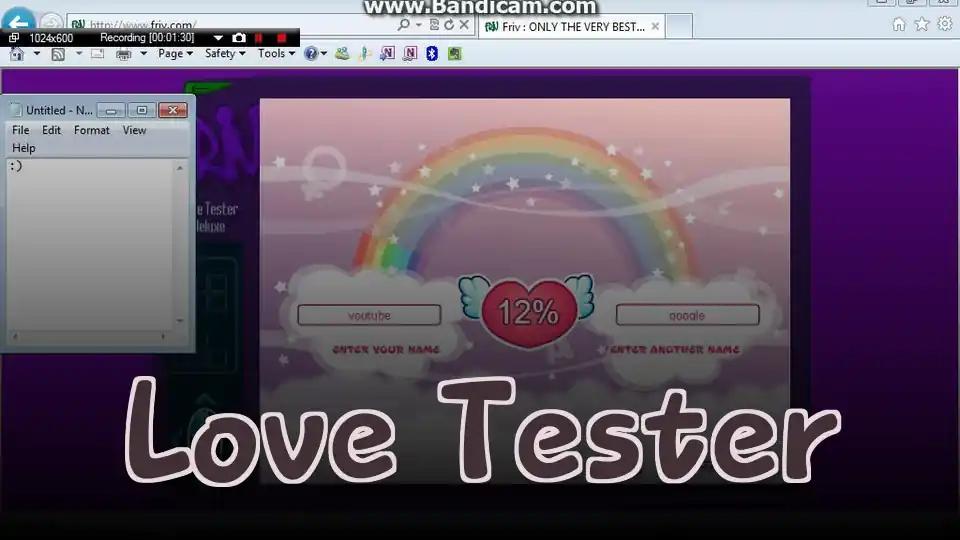Click the Send to OneNote icon

click(x=387, y=54)
